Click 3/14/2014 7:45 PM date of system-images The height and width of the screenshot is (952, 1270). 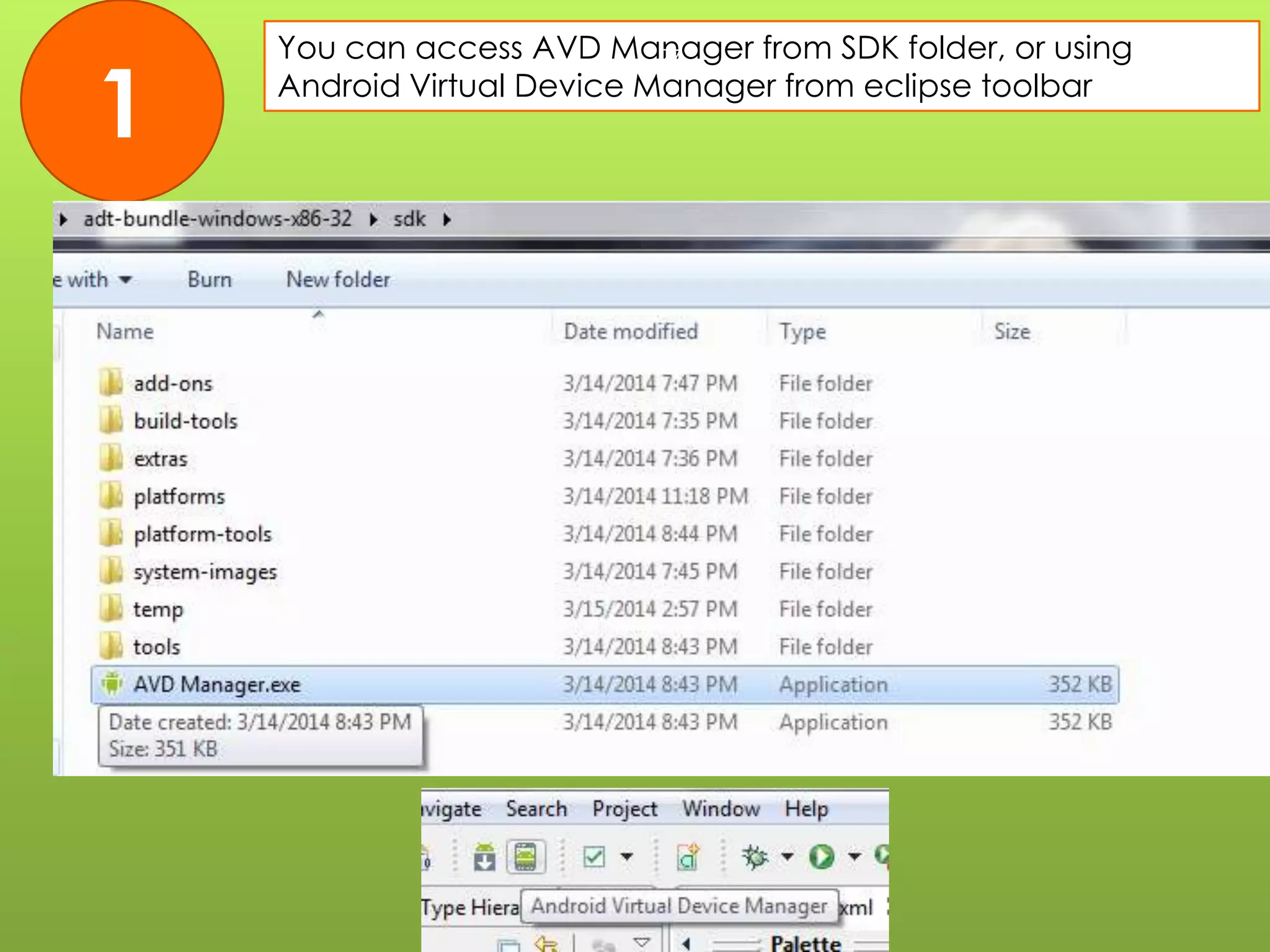651,571
